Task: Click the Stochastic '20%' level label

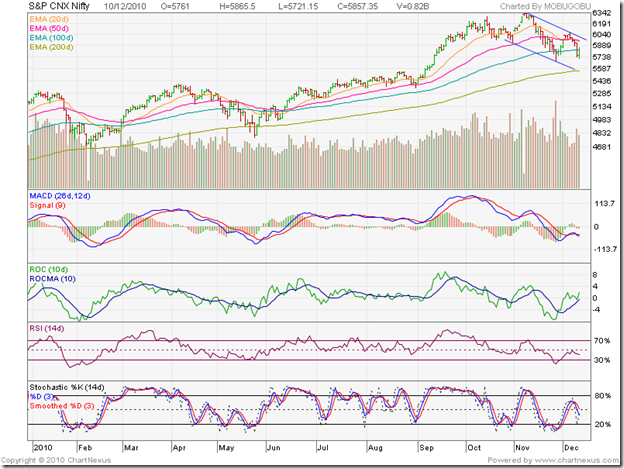Action: (x=603, y=424)
